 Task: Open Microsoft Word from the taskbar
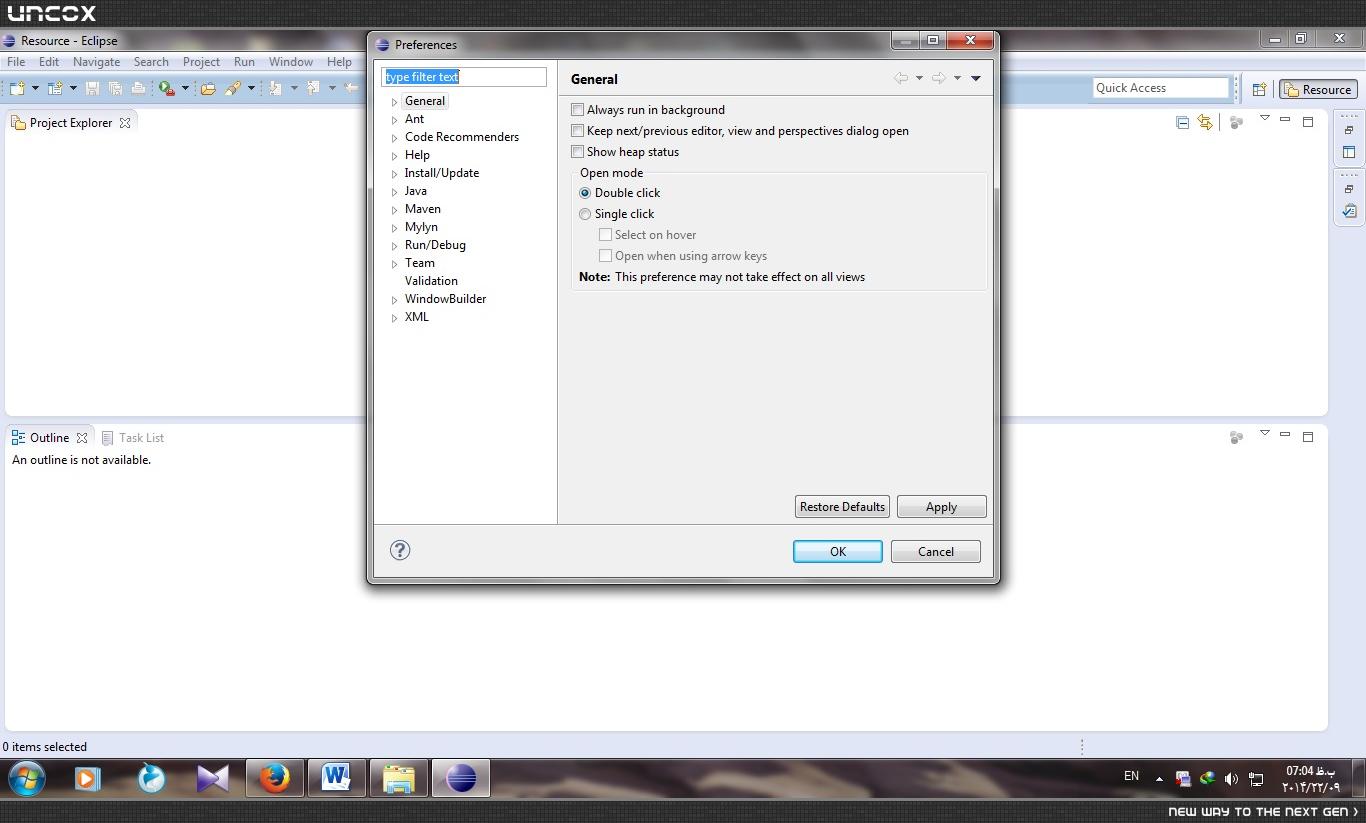coord(336,778)
